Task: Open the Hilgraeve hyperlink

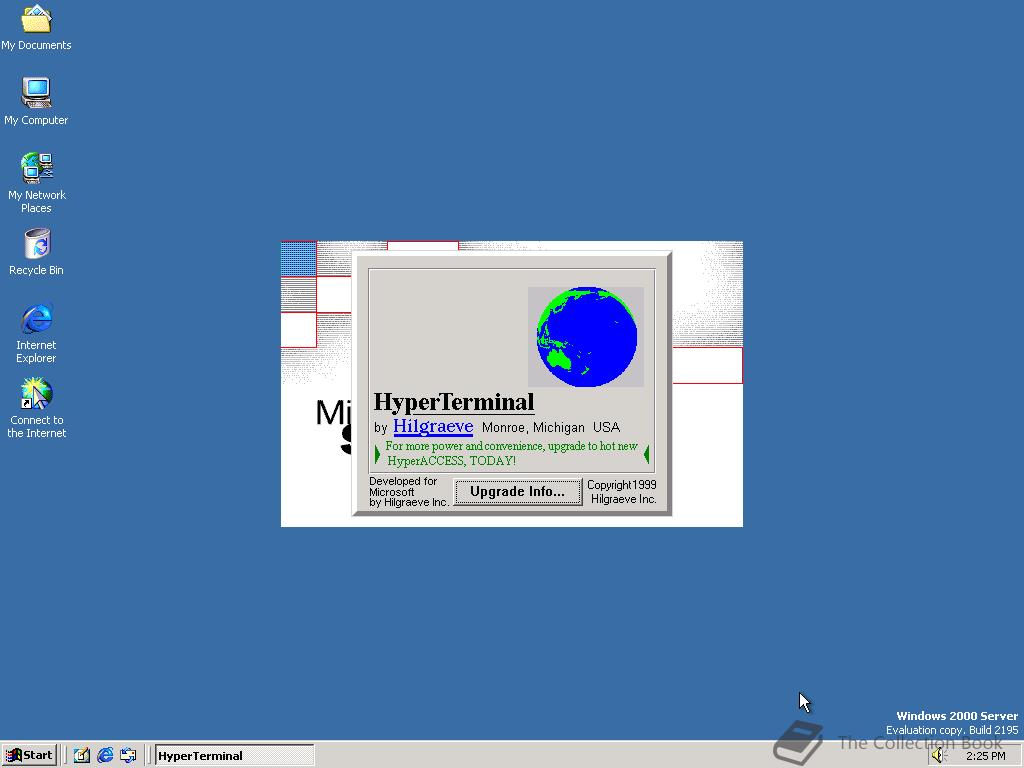Action: (433, 426)
